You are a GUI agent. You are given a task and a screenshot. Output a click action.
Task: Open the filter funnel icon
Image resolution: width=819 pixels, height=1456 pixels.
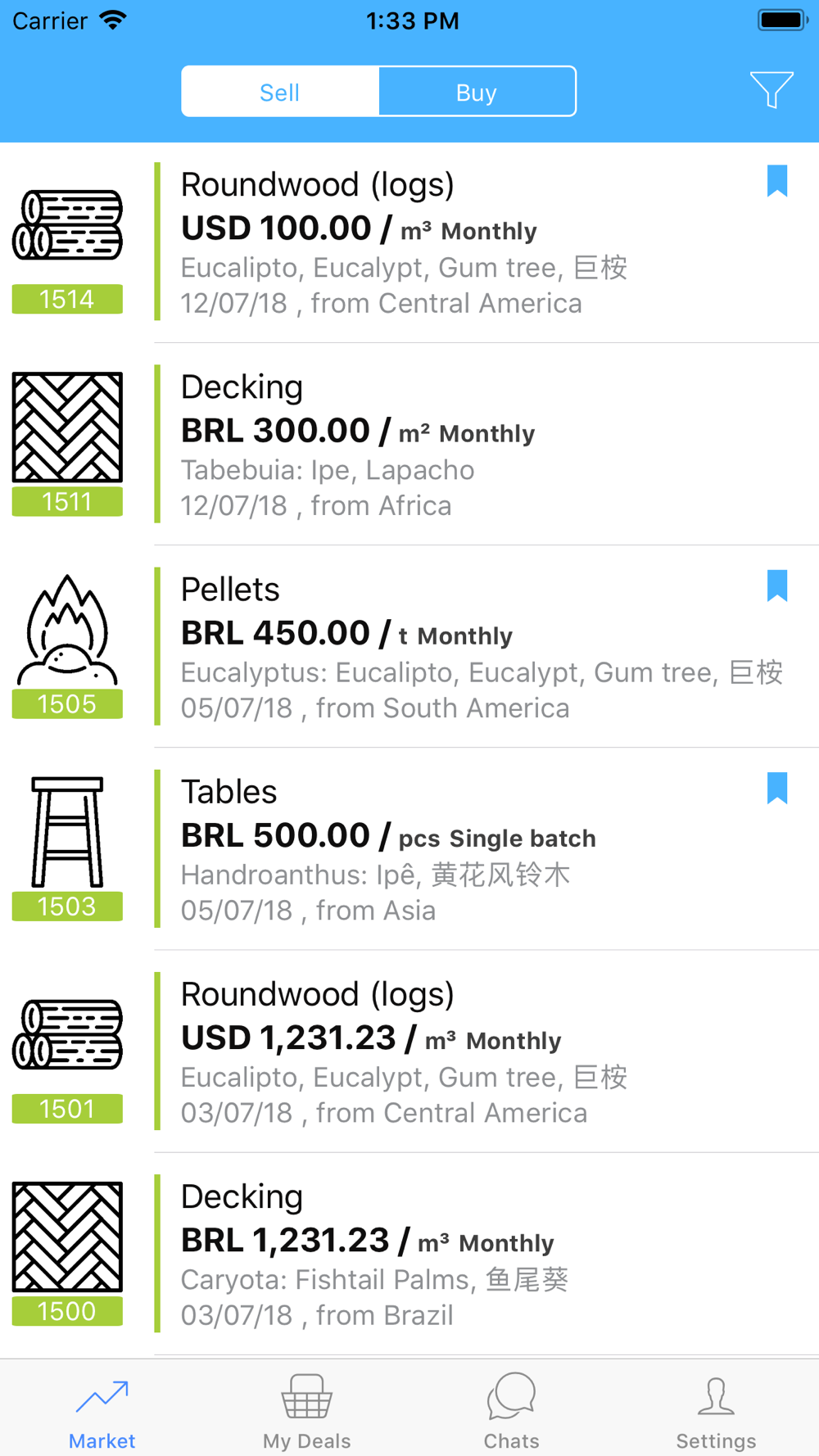771,90
